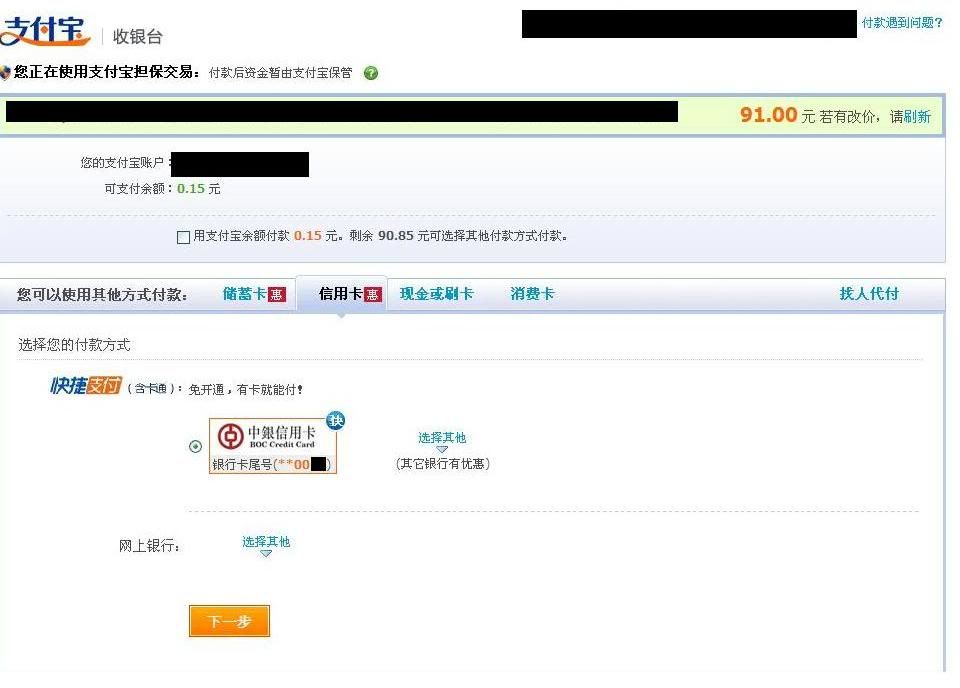960x688 pixels.
Task: Click the orange 下一步 button
Action: coord(230,621)
